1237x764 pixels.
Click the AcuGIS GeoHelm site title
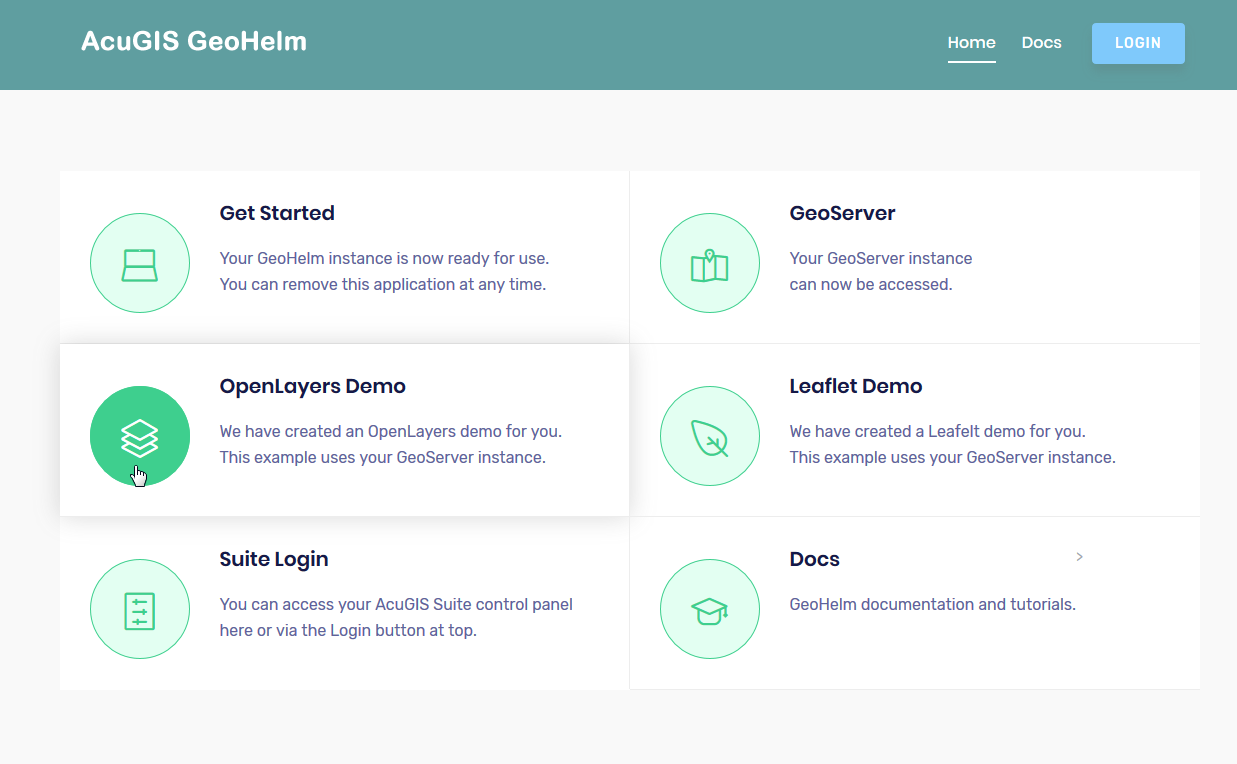click(x=194, y=41)
